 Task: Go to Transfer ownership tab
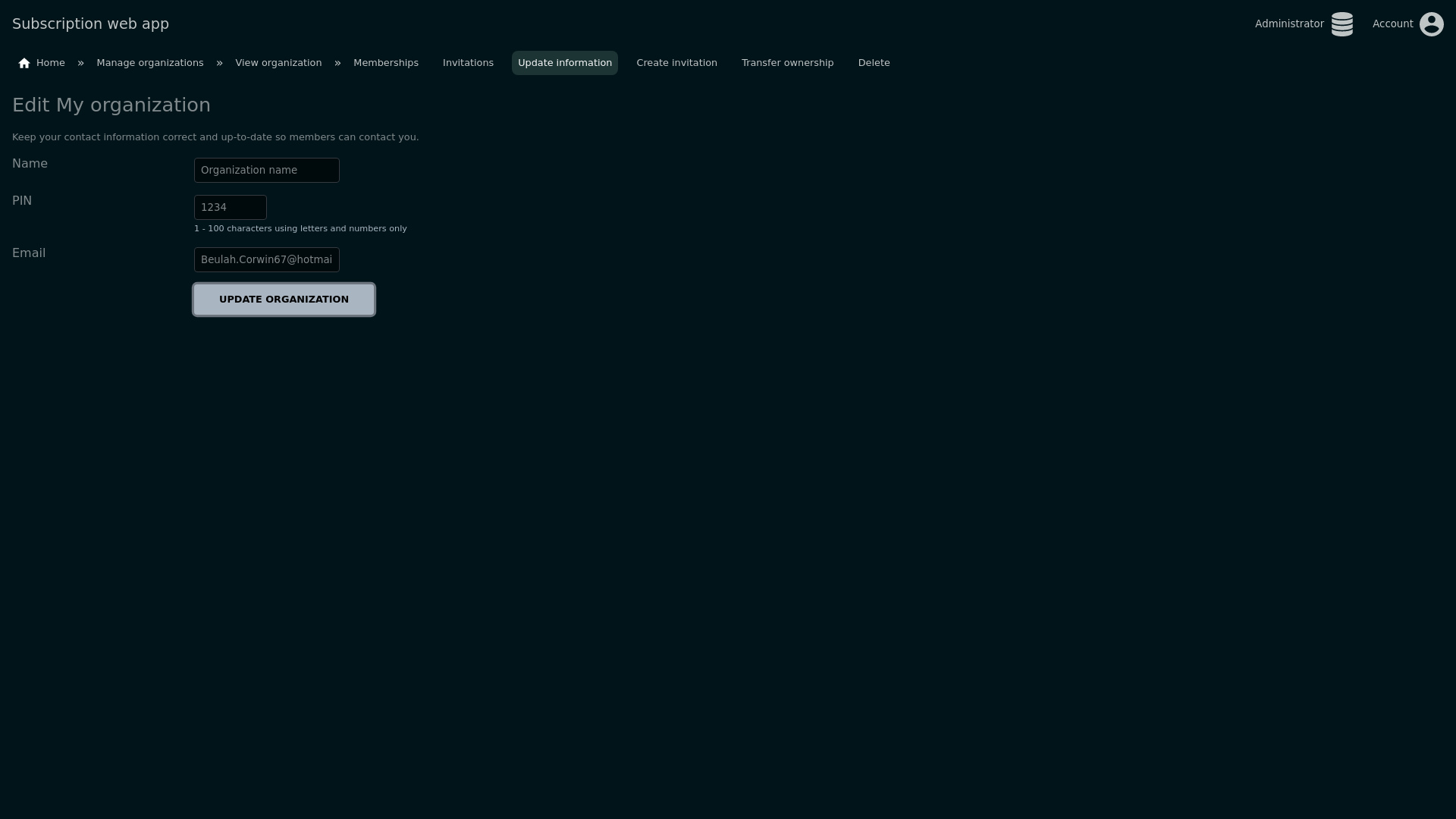click(787, 63)
